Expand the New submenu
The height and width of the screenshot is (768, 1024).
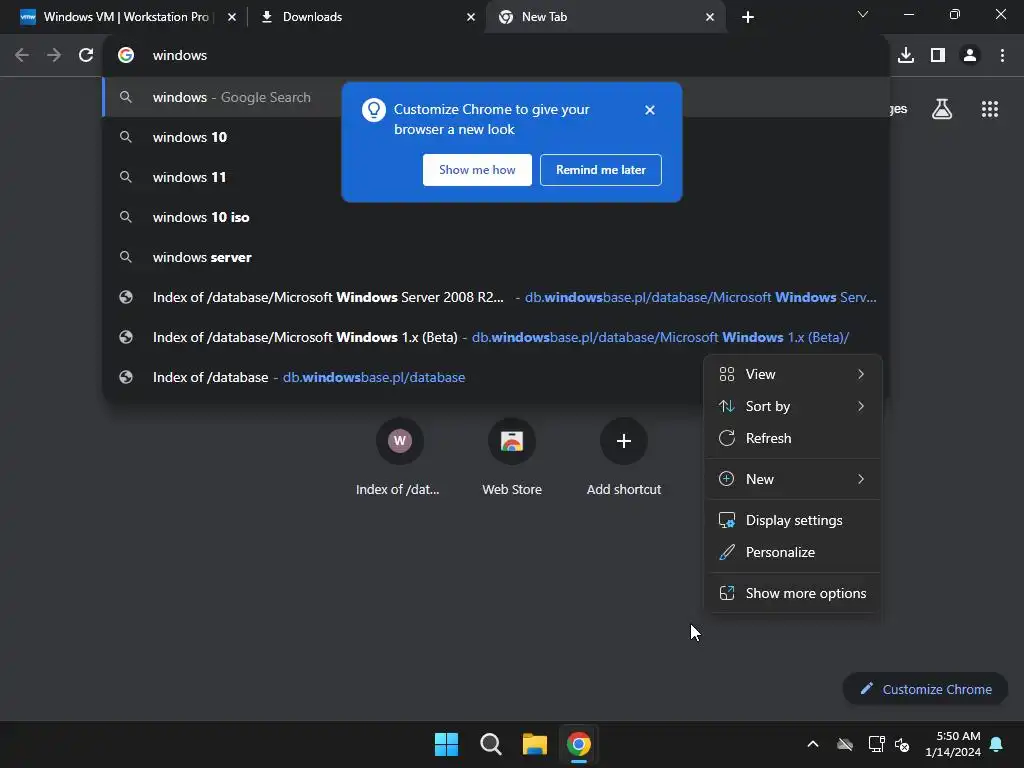pos(793,479)
